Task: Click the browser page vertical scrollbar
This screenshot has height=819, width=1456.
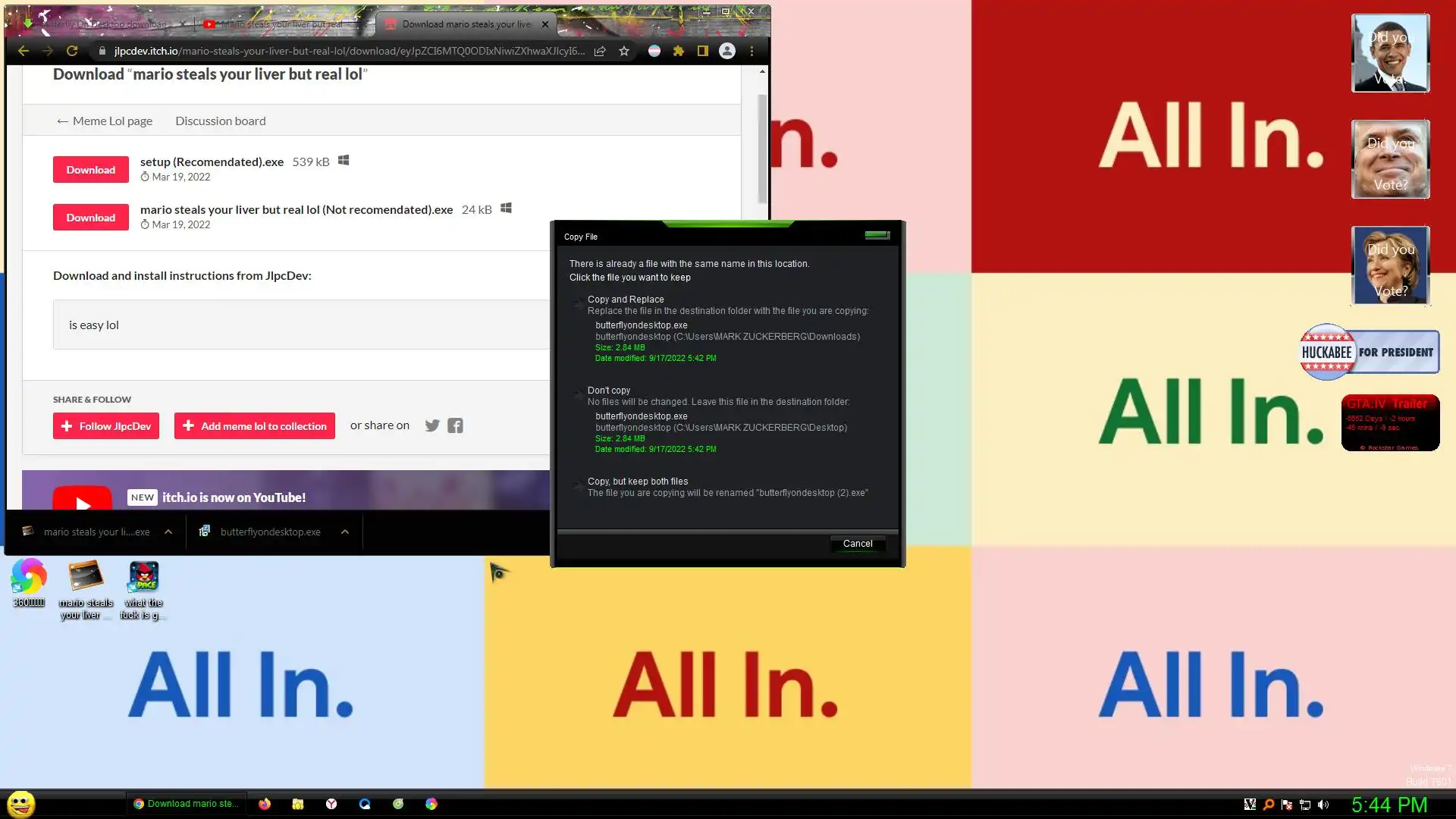Action: point(762,148)
